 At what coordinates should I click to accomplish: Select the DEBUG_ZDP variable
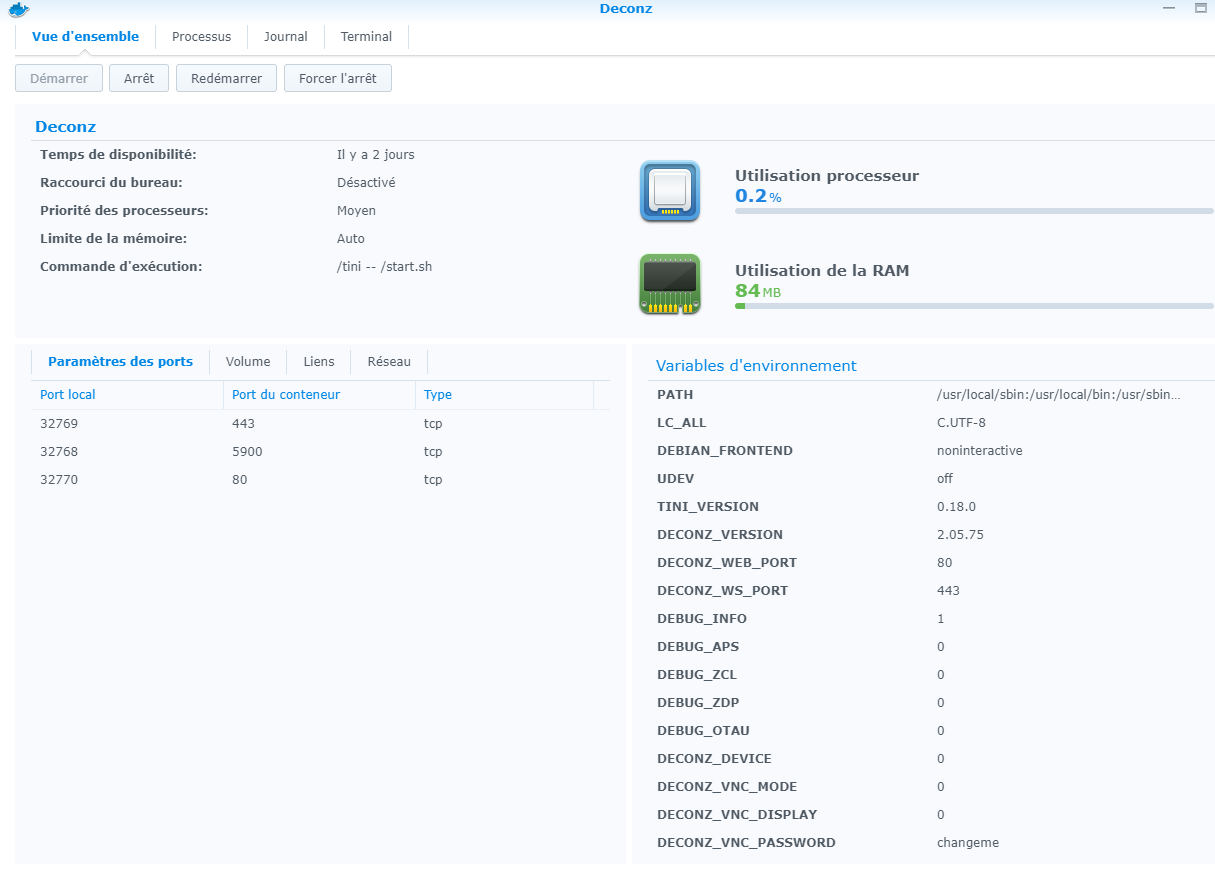pyautogui.click(x=698, y=703)
